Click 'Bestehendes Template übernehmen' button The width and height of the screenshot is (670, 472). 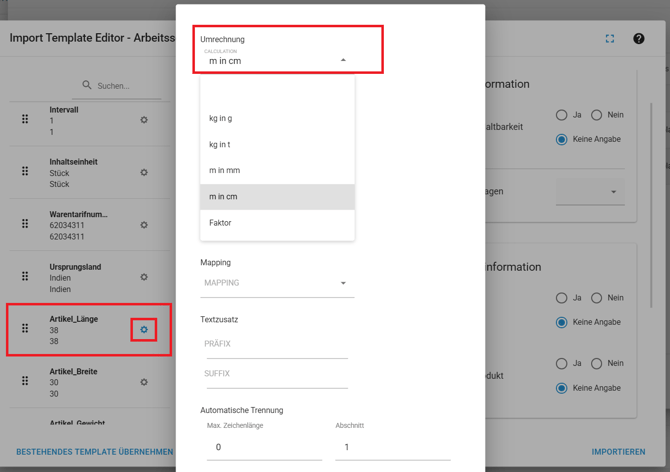click(94, 452)
